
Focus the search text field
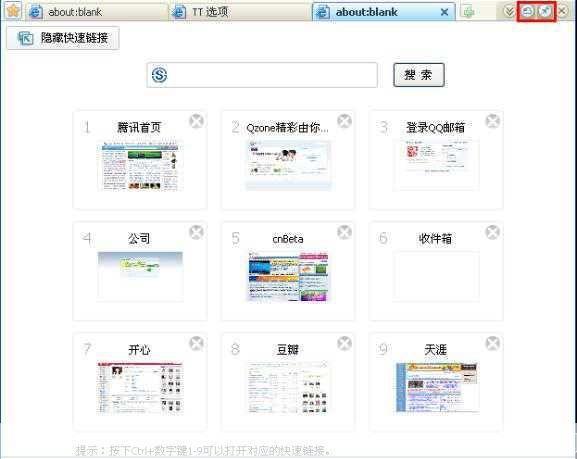(x=272, y=75)
